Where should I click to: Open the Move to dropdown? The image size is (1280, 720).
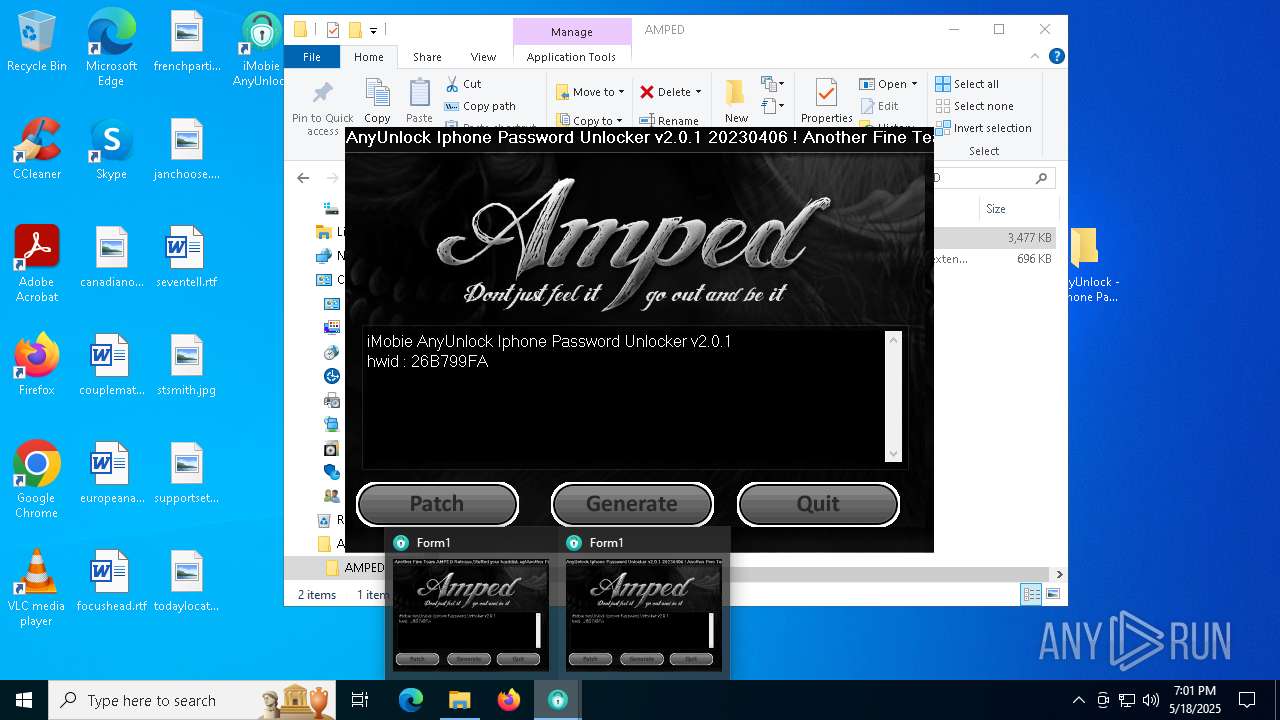tap(590, 92)
